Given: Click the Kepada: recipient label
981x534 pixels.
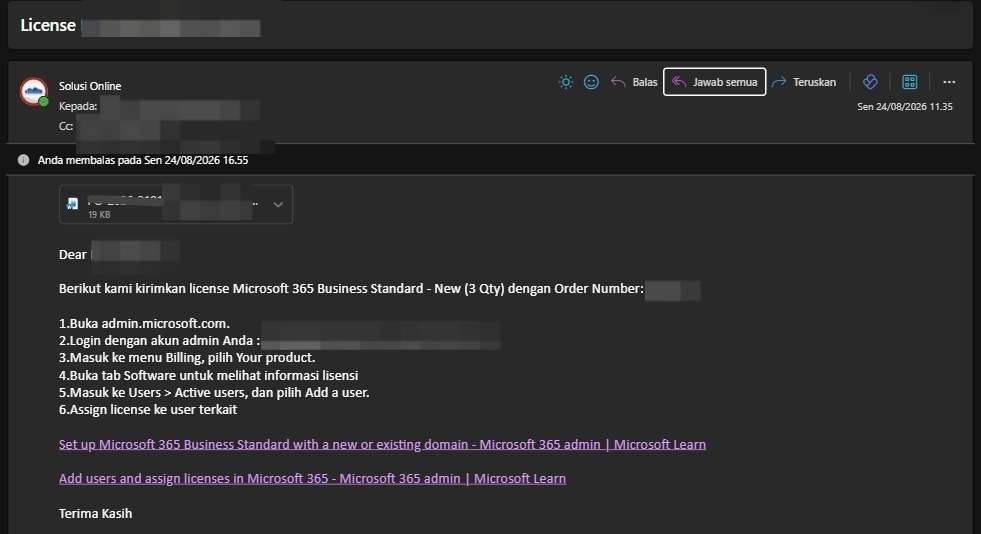Looking at the screenshot, I should click(78, 106).
